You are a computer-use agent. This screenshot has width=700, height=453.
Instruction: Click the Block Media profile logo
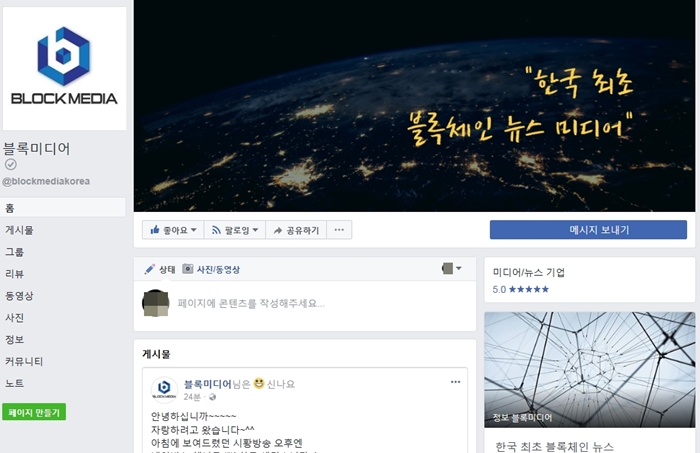pyautogui.click(x=64, y=68)
